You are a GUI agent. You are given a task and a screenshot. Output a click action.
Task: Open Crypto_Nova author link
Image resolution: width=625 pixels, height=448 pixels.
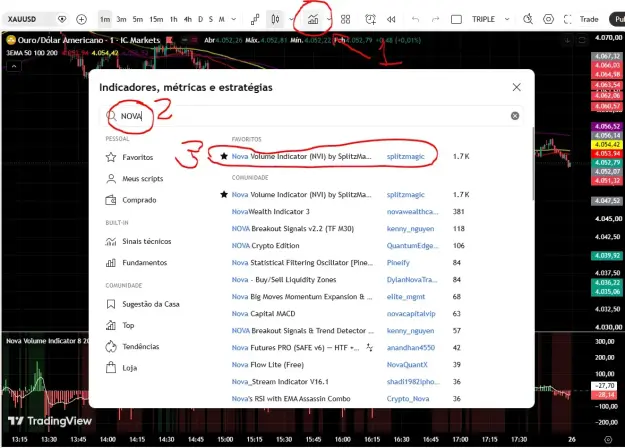[408, 399]
